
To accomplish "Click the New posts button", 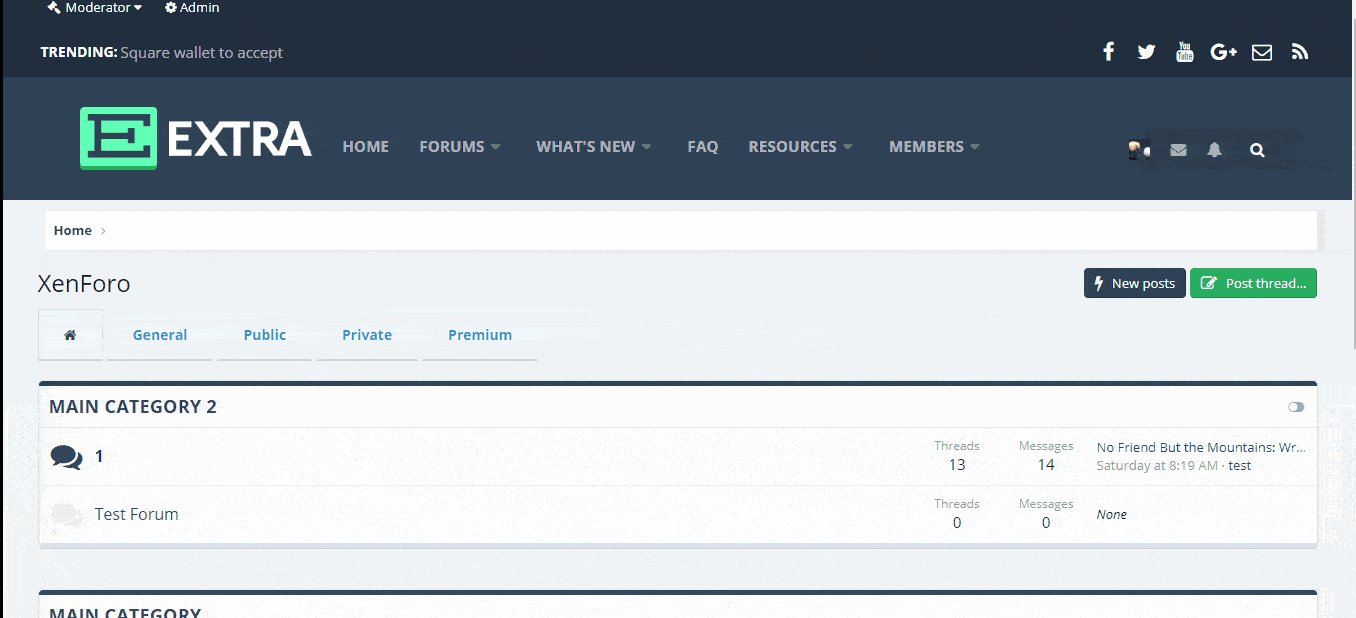I will pyautogui.click(x=1135, y=283).
